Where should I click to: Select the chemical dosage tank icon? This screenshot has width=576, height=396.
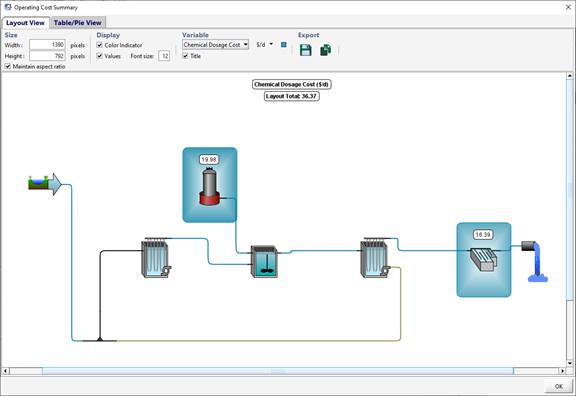tap(210, 186)
